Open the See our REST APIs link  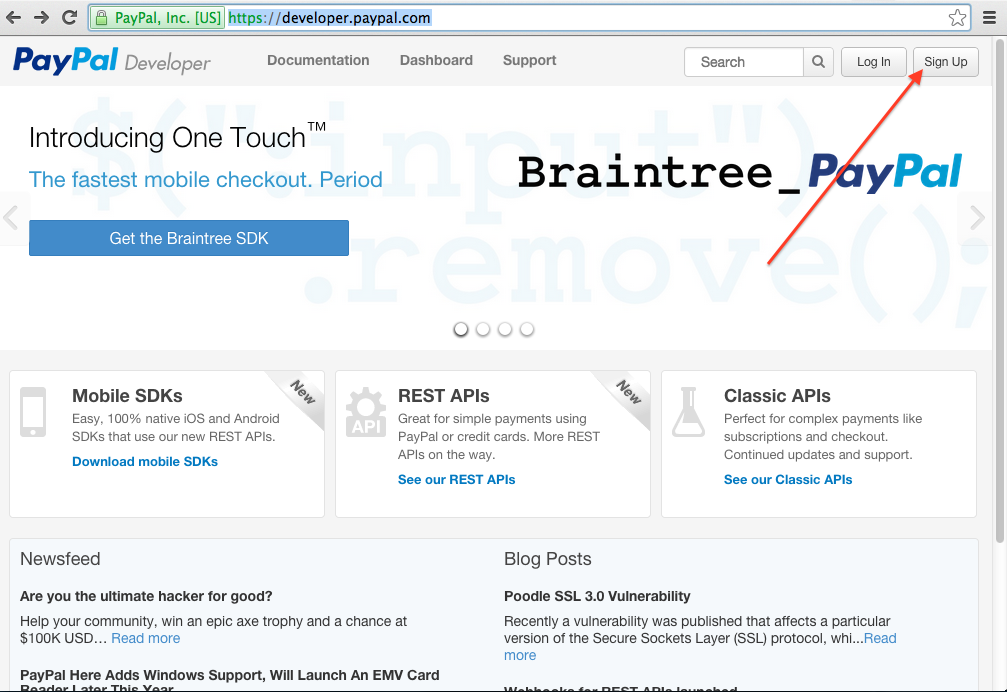tap(456, 480)
